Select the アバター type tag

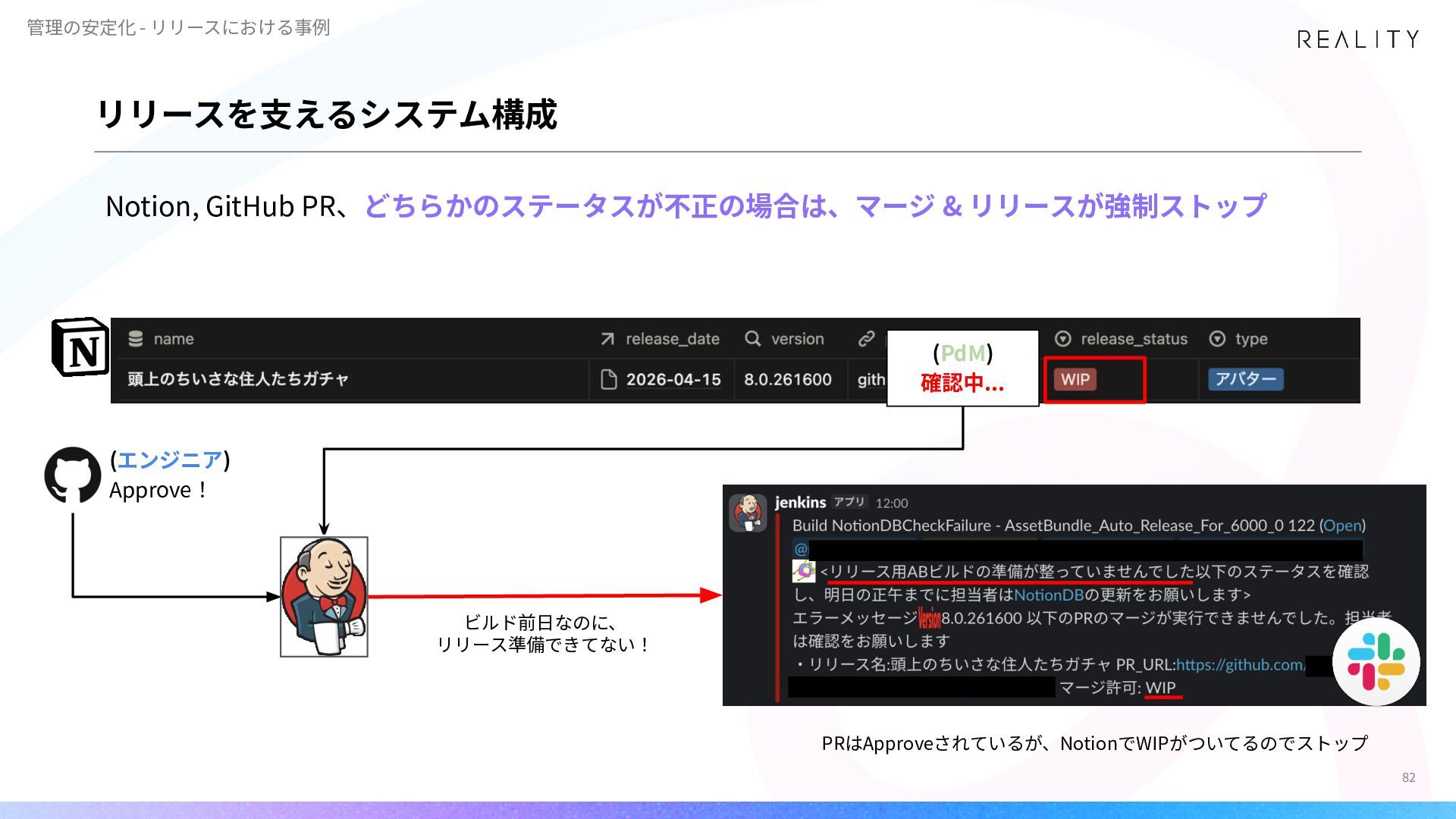coord(1246,378)
